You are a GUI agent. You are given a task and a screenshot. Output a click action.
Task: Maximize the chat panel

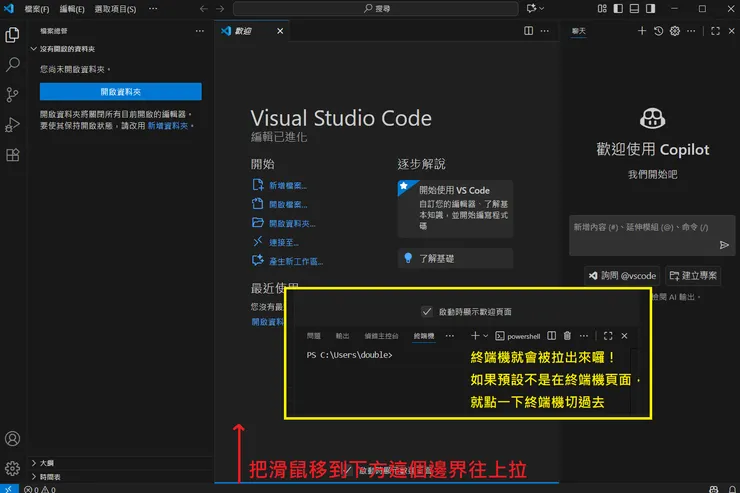(715, 31)
